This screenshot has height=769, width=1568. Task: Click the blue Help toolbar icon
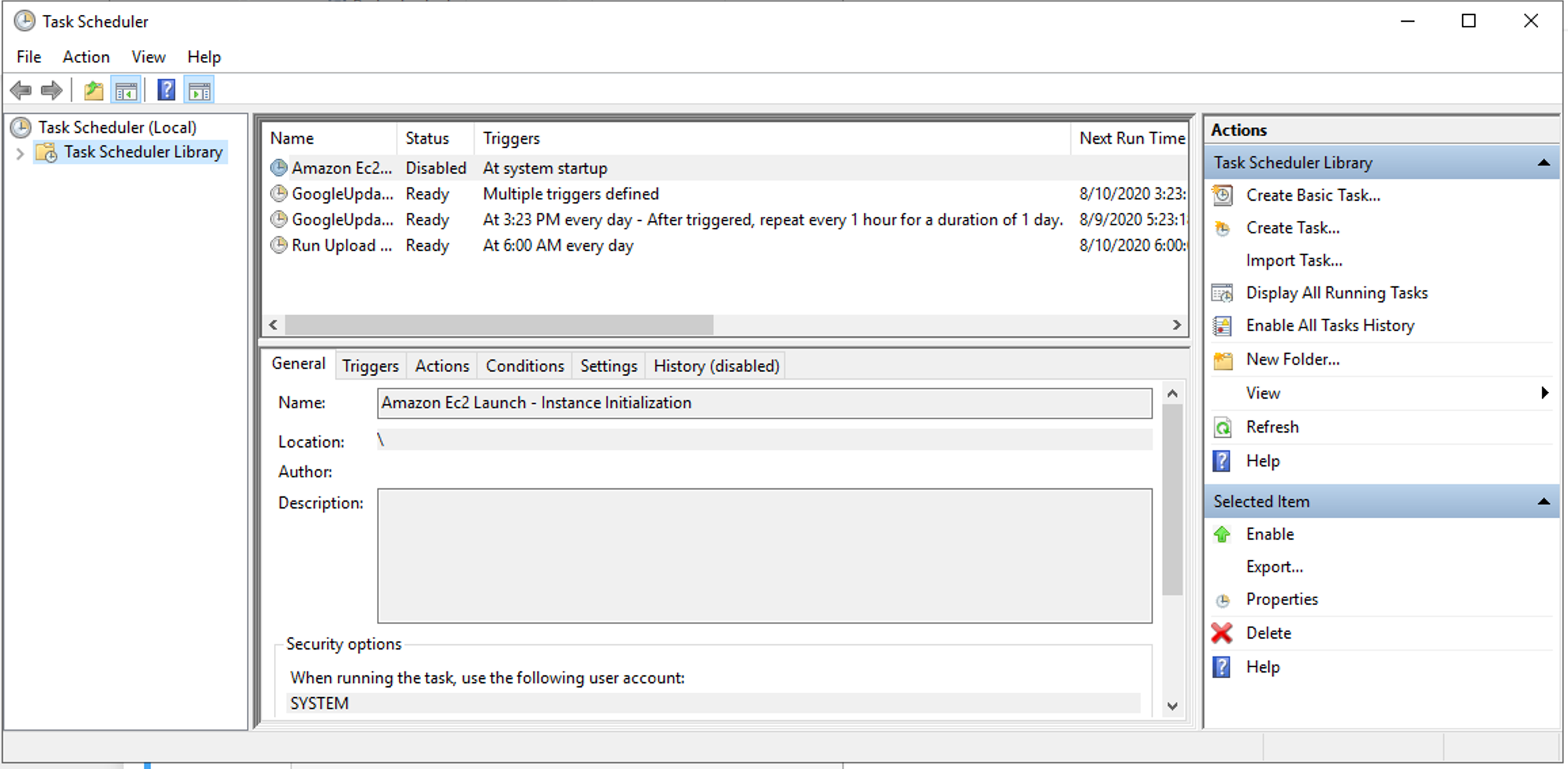tap(166, 90)
